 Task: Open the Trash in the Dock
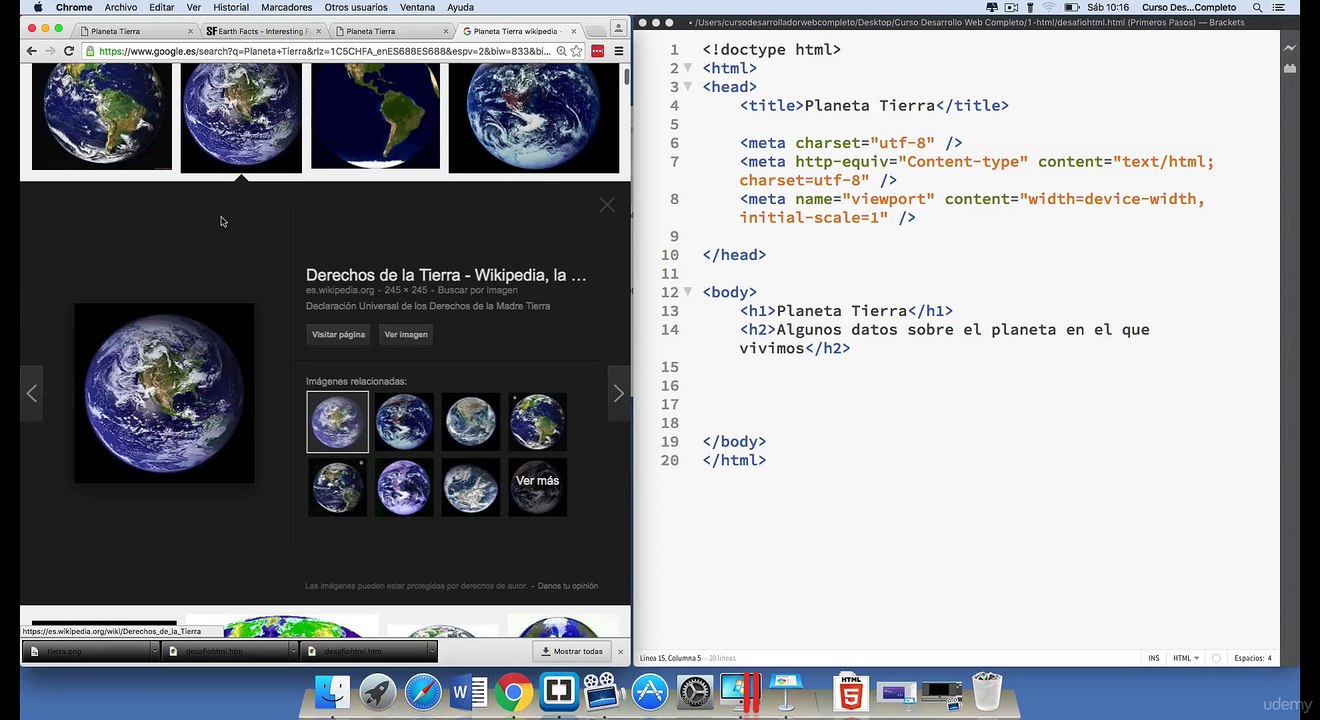pyautogui.click(x=987, y=691)
